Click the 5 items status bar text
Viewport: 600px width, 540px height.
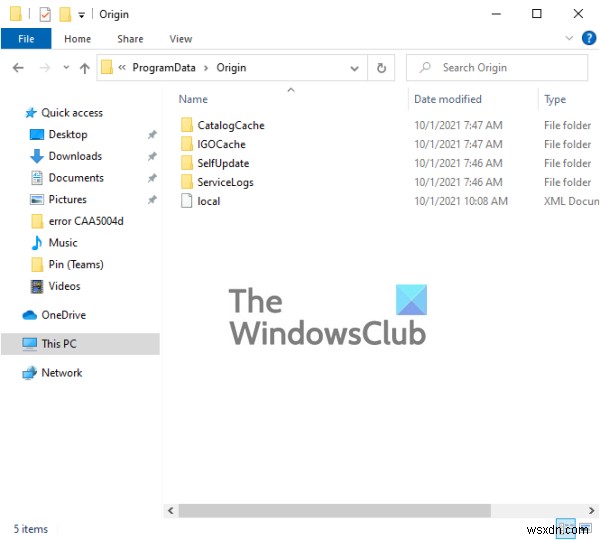tap(31, 529)
